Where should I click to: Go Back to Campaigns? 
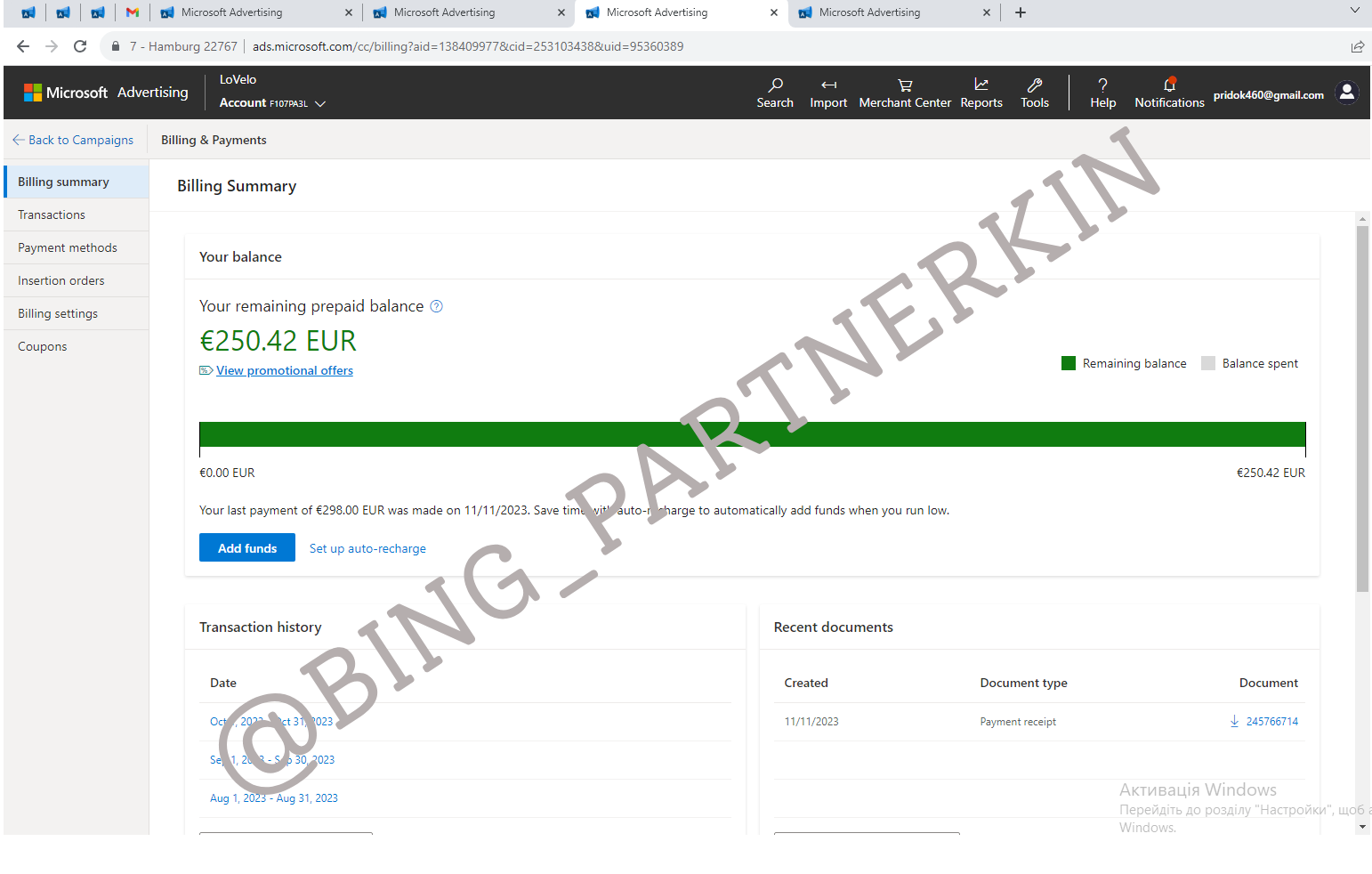[x=73, y=140]
